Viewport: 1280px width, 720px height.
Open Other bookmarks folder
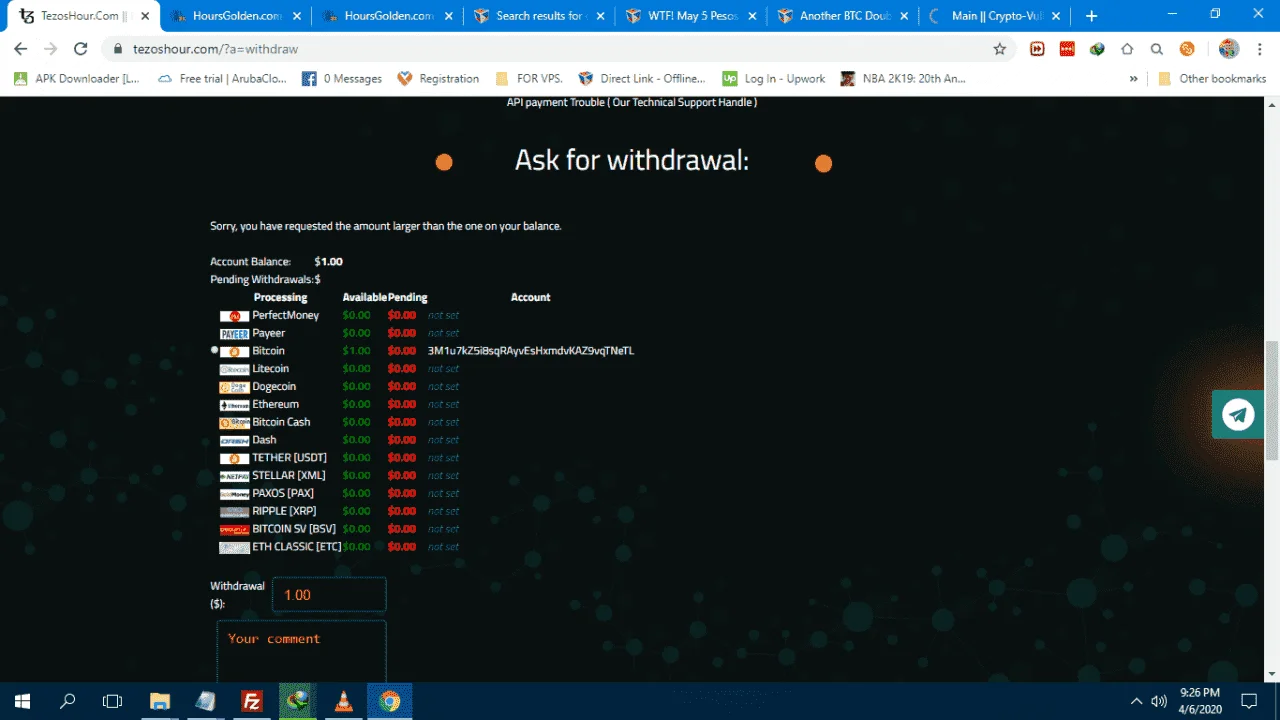click(x=1212, y=79)
